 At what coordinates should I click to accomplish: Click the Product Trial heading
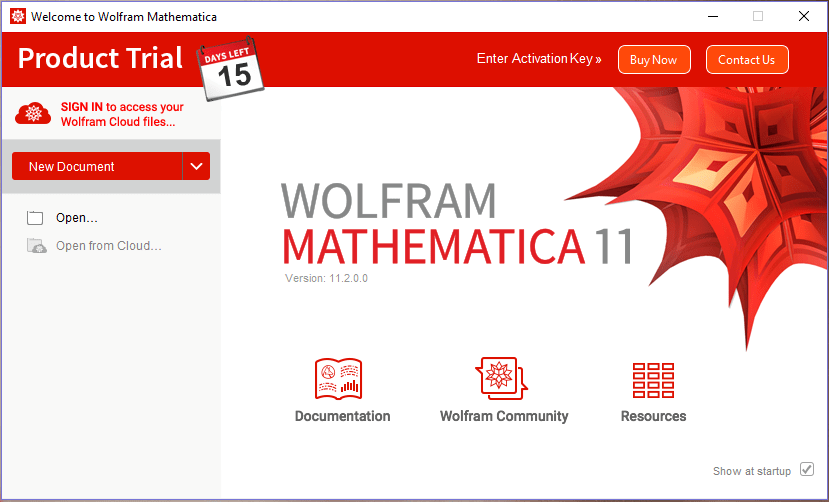100,58
